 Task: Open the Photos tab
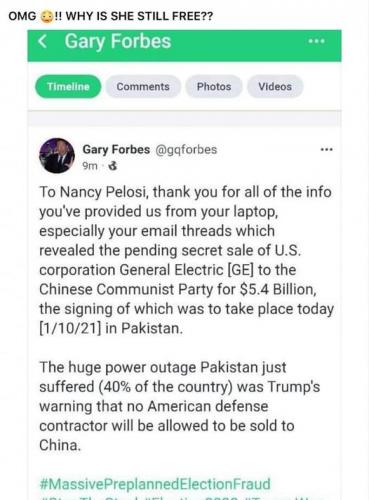click(214, 87)
